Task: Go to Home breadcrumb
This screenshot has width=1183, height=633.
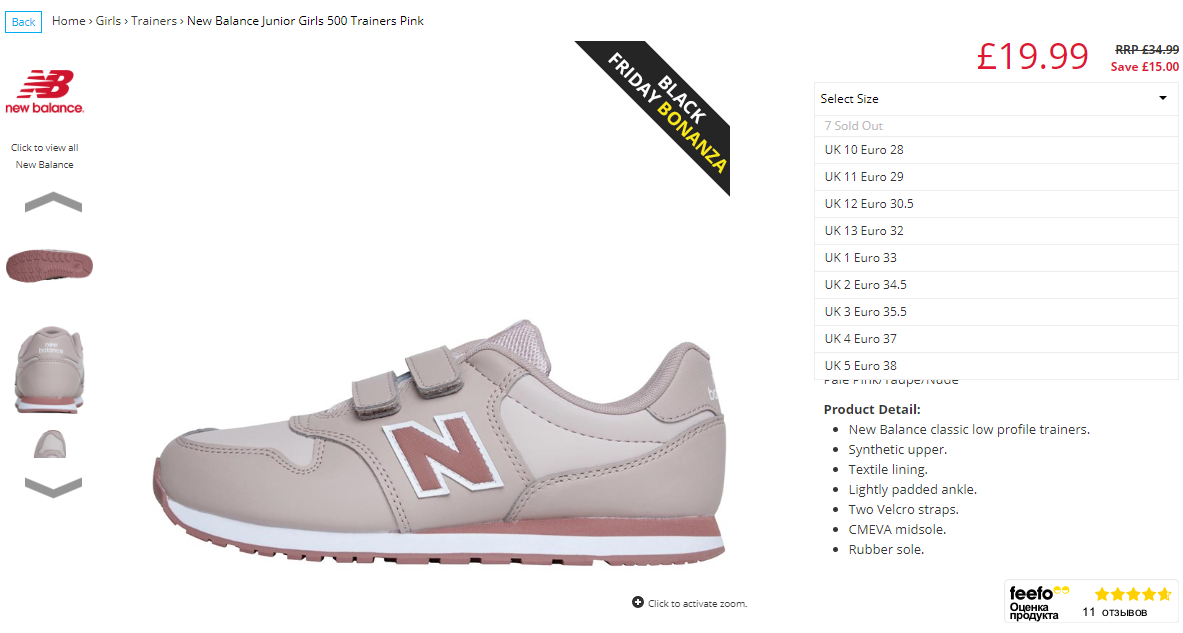Action: point(69,21)
